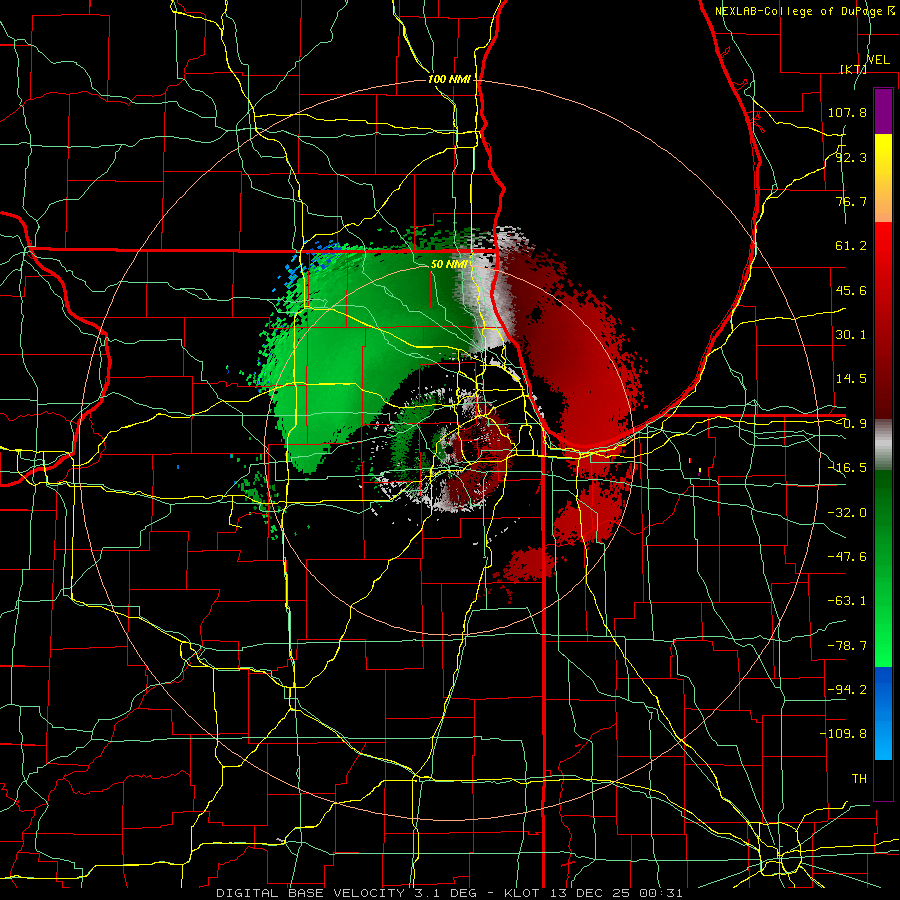
Task: Click the 100 NMI range ring label
Action: tap(449, 79)
